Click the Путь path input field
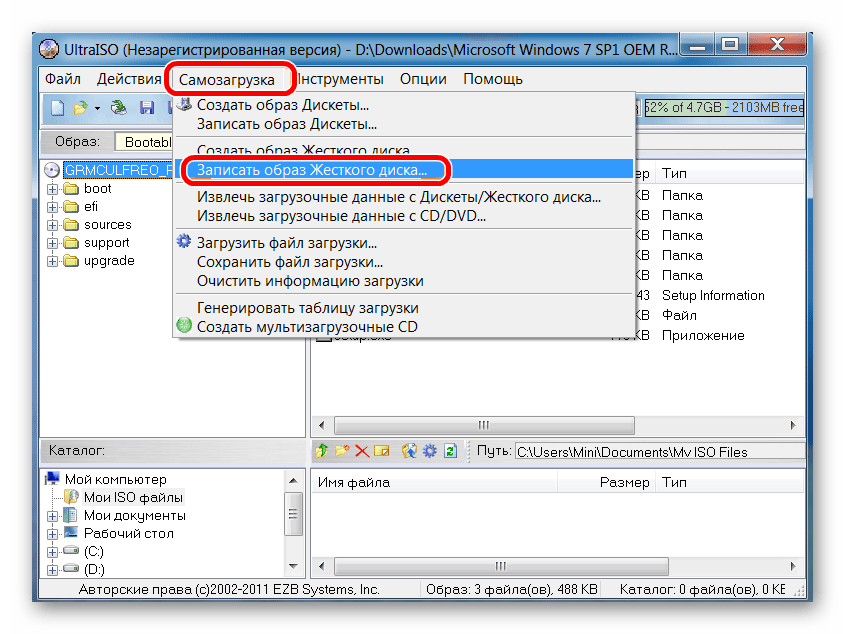Image resolution: width=845 pixels, height=634 pixels. pyautogui.click(x=655, y=452)
